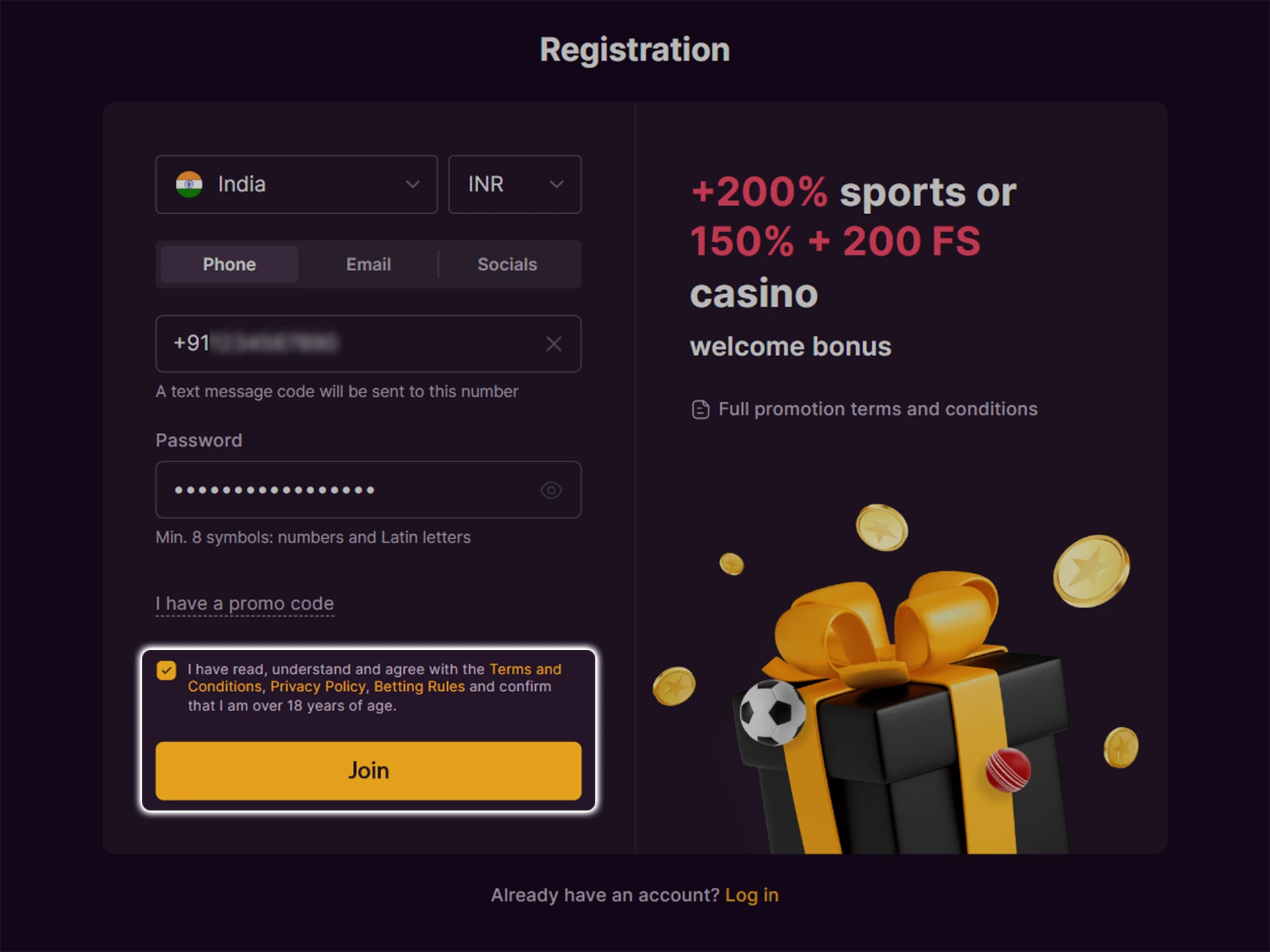Image resolution: width=1270 pixels, height=952 pixels.
Task: Select the Phone registration tab
Action: (229, 264)
